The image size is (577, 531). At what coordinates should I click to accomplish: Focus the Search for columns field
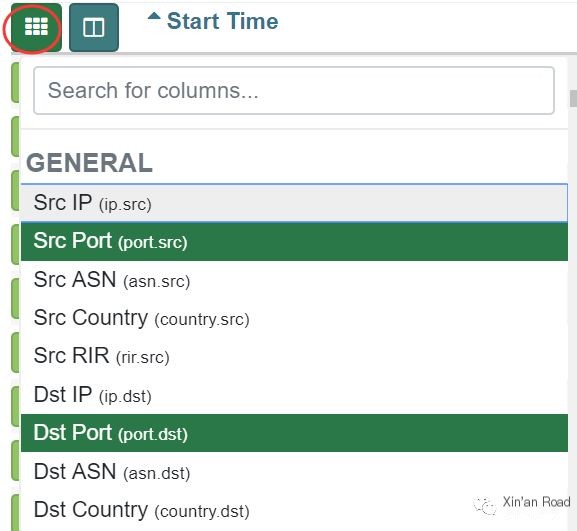pyautogui.click(x=294, y=91)
